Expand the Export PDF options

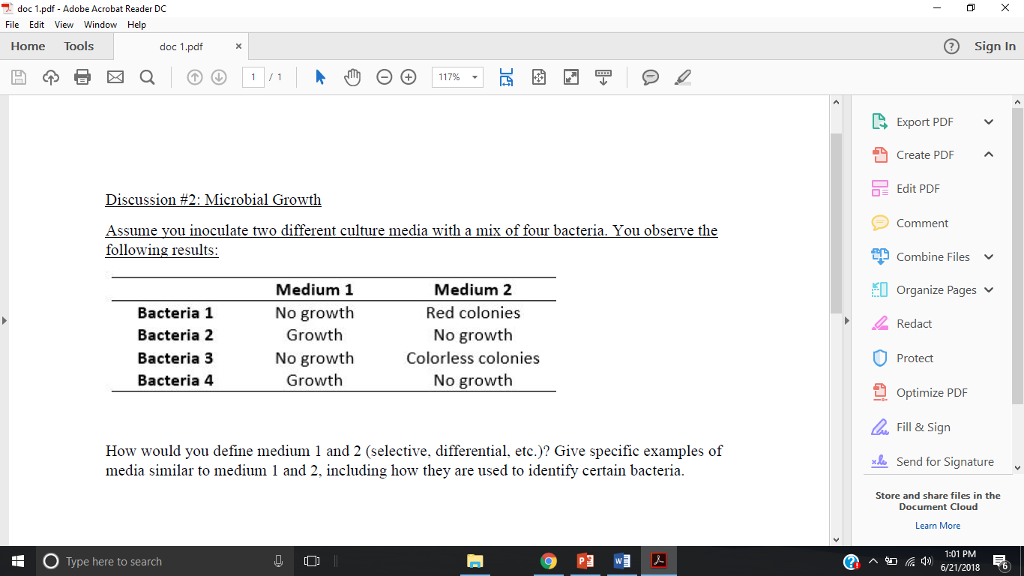tap(988, 121)
